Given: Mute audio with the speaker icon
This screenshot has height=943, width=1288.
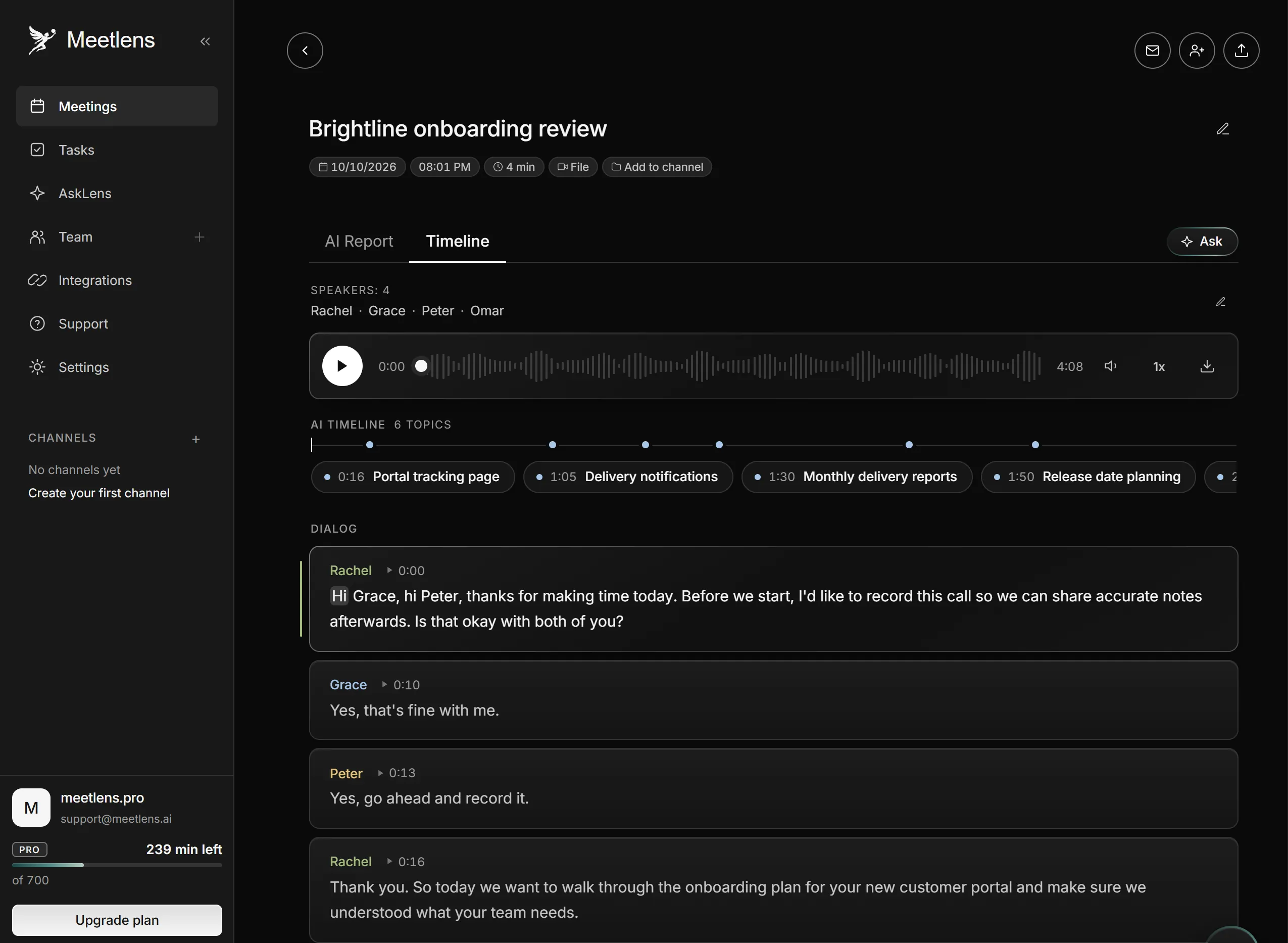Looking at the screenshot, I should pyautogui.click(x=1110, y=366).
